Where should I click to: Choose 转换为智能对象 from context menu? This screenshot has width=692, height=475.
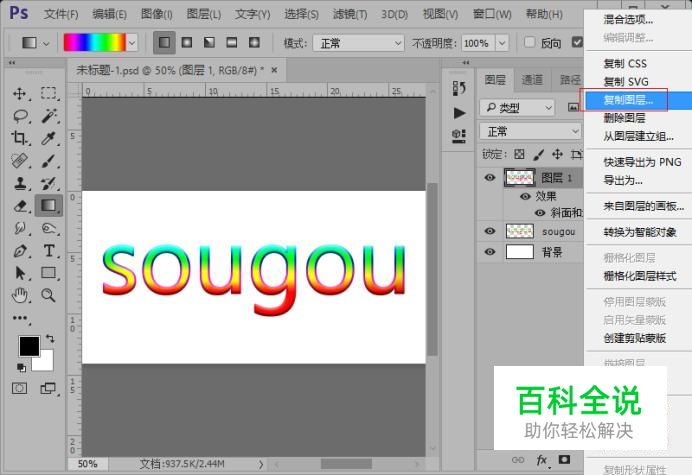coord(638,232)
